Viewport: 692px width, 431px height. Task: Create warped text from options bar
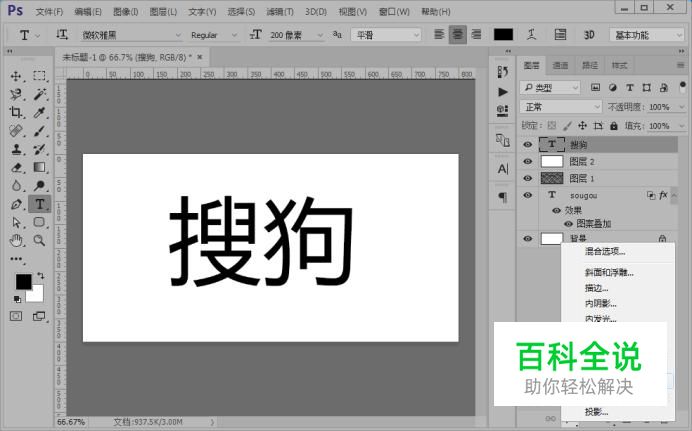531,34
